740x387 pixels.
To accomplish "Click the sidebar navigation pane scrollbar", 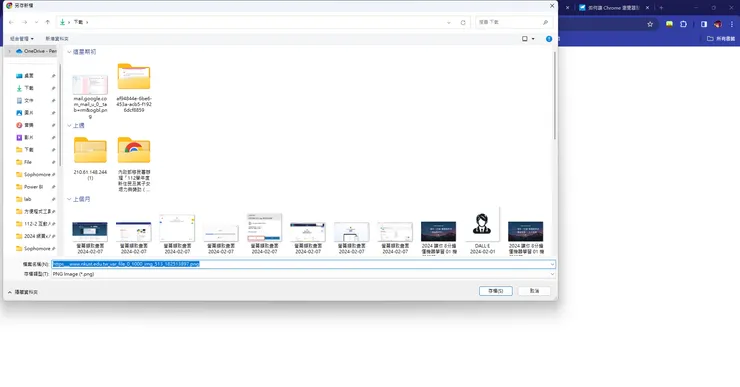I will (x=59, y=116).
